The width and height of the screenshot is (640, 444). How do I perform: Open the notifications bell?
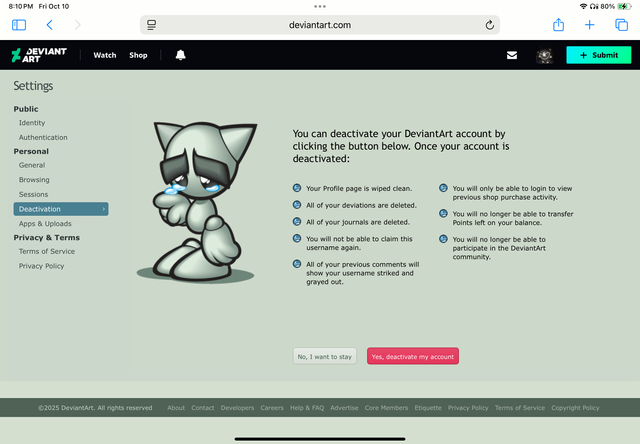click(x=180, y=55)
